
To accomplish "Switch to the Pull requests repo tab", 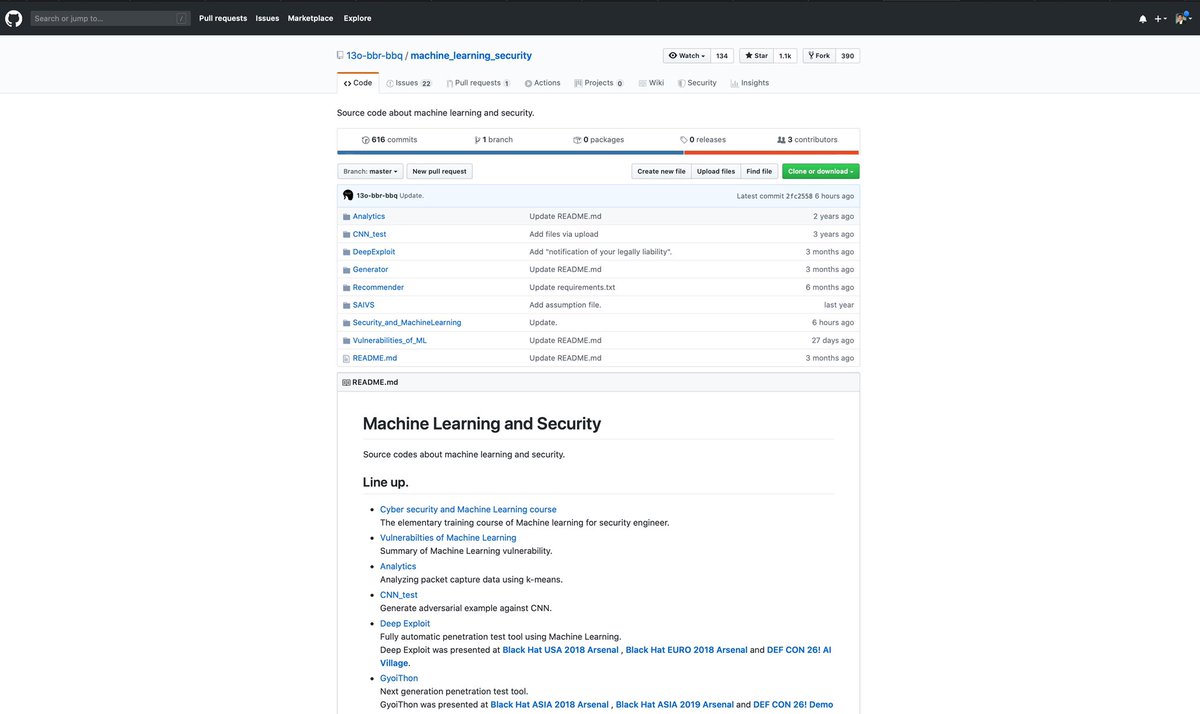I will 478,83.
